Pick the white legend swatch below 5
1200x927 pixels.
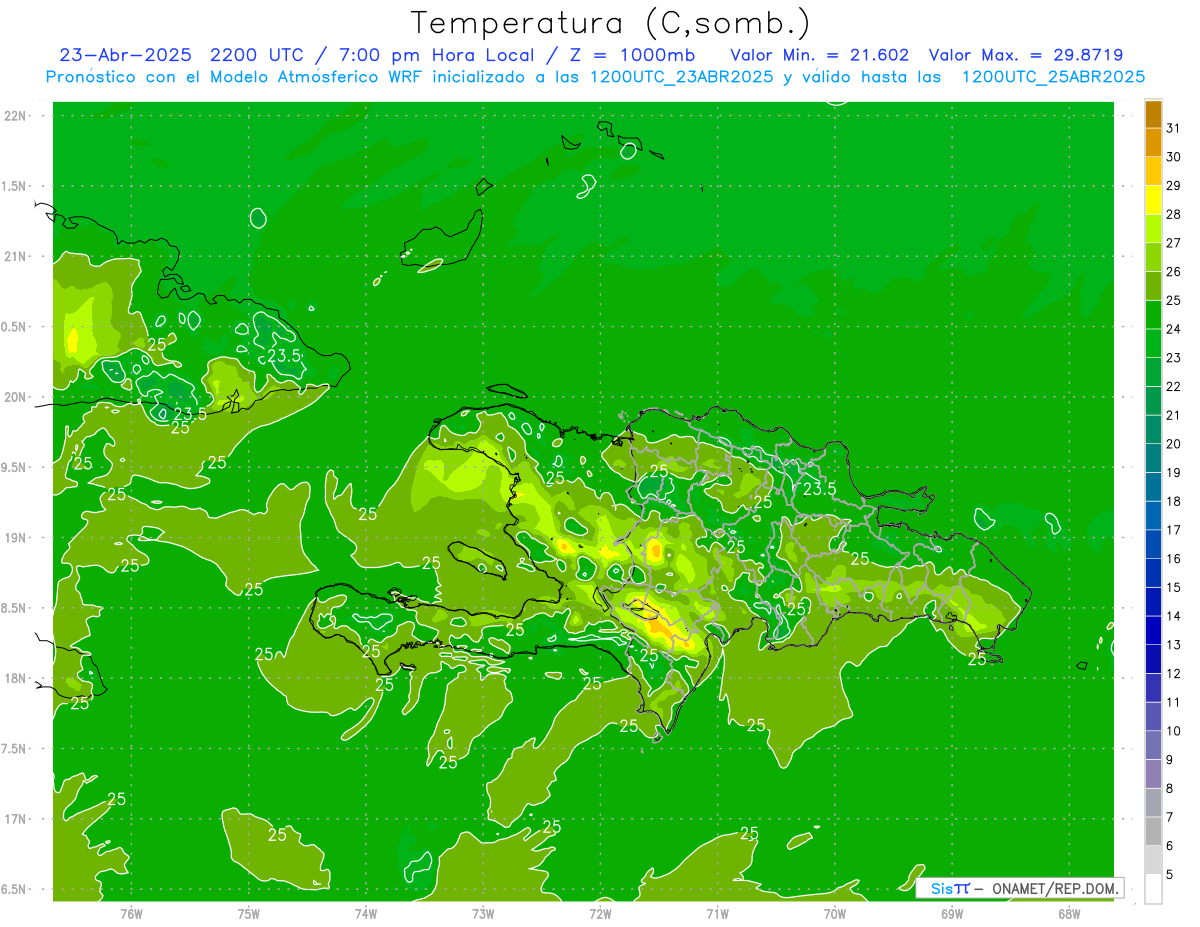1153,889
